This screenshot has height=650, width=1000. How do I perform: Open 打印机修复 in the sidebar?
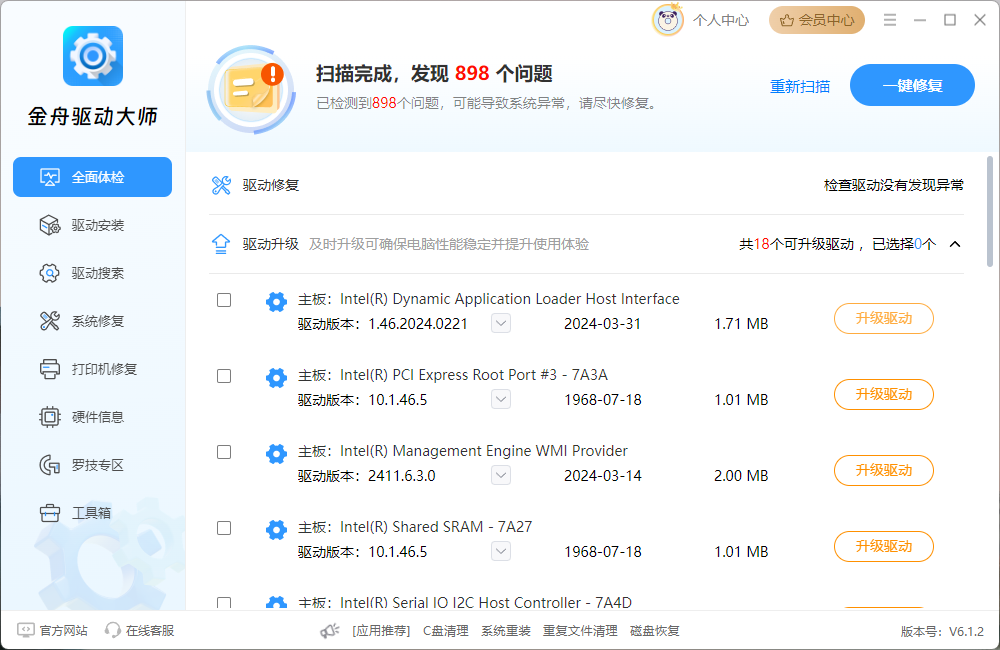(92, 369)
